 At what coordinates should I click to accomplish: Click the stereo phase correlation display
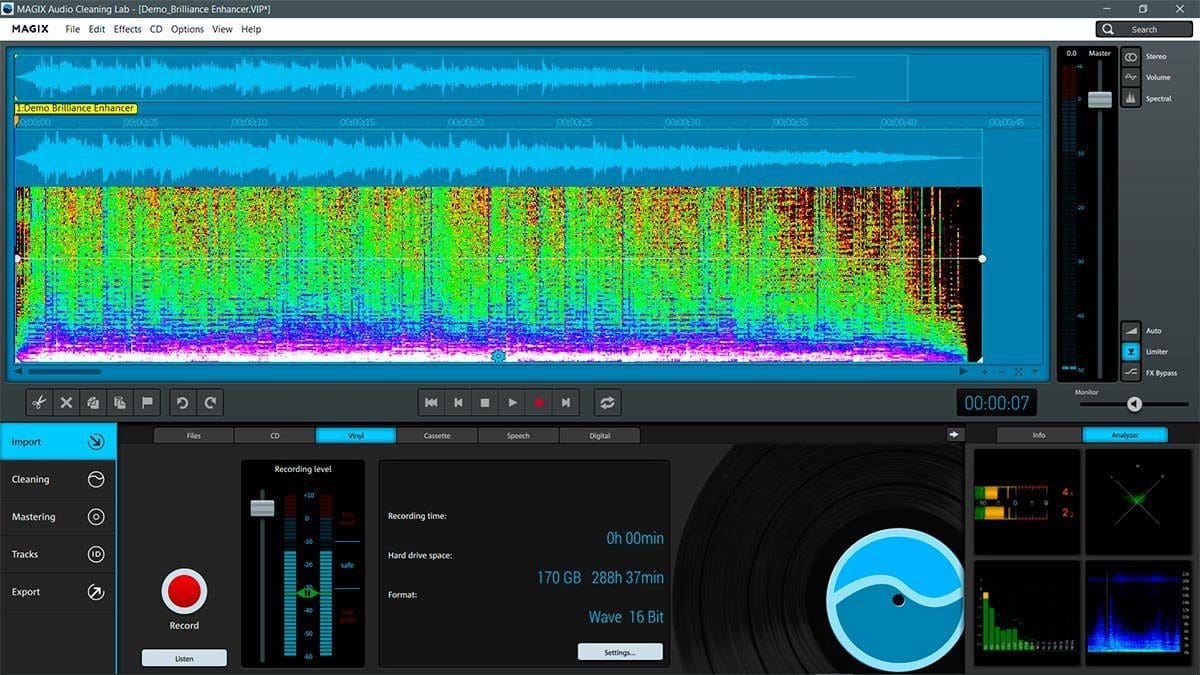point(1138,502)
